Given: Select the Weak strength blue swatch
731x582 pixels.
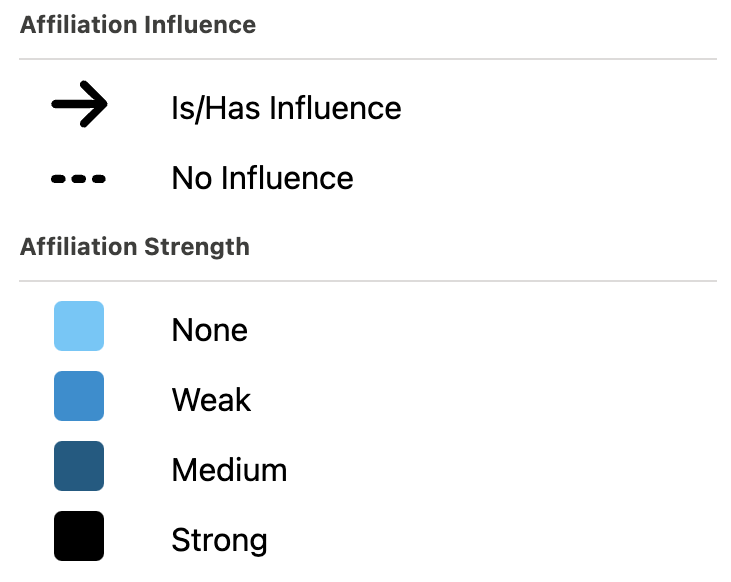Looking at the screenshot, I should point(79,397).
